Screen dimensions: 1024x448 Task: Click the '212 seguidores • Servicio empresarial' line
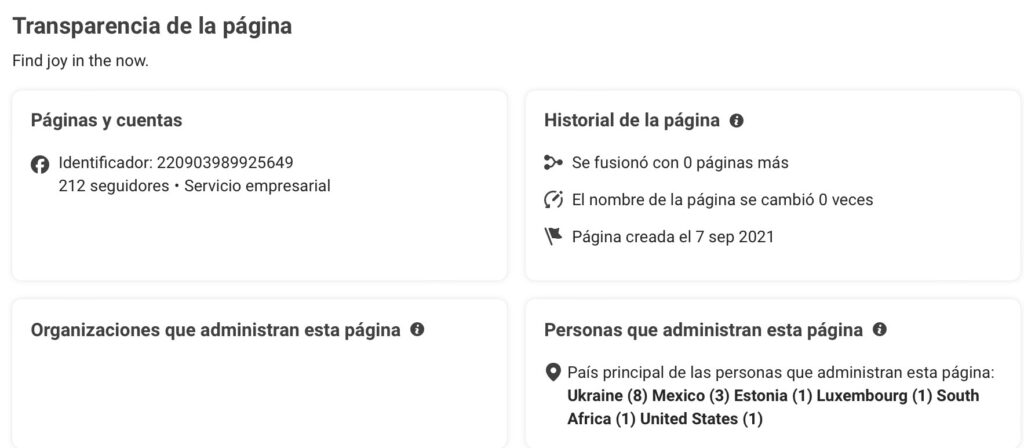pyautogui.click(x=195, y=186)
